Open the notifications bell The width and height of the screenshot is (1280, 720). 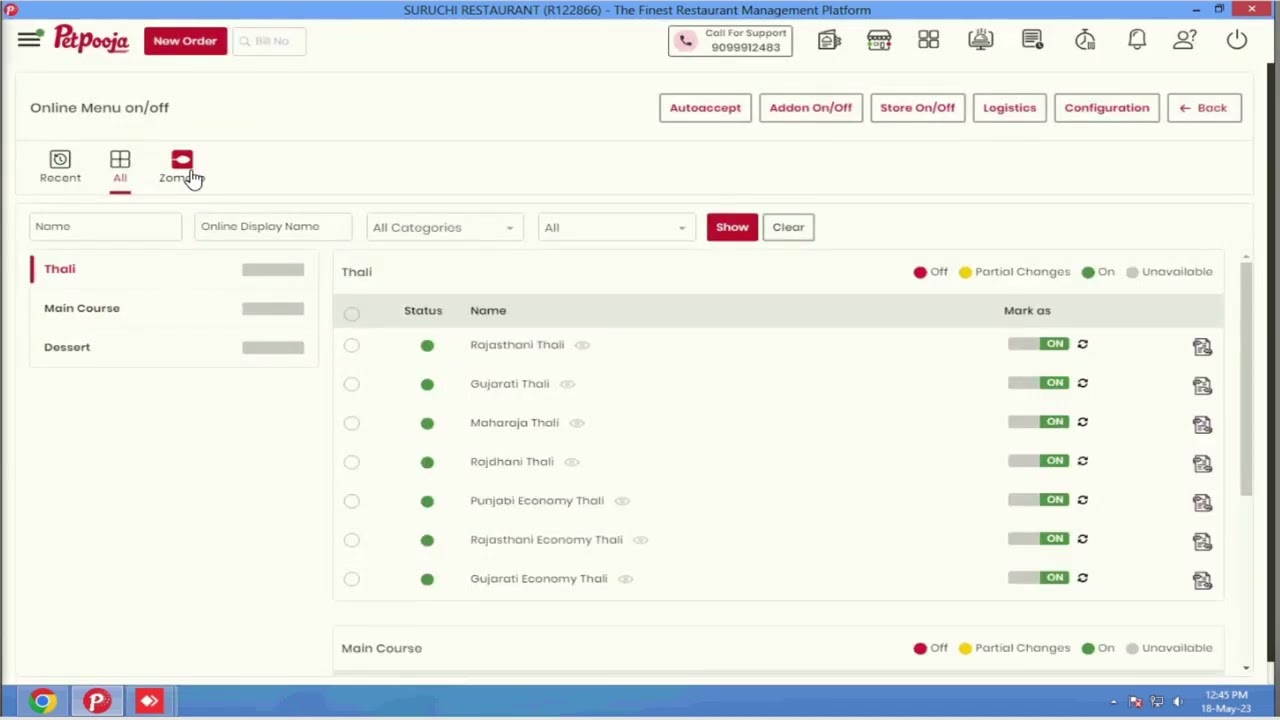pos(1137,40)
